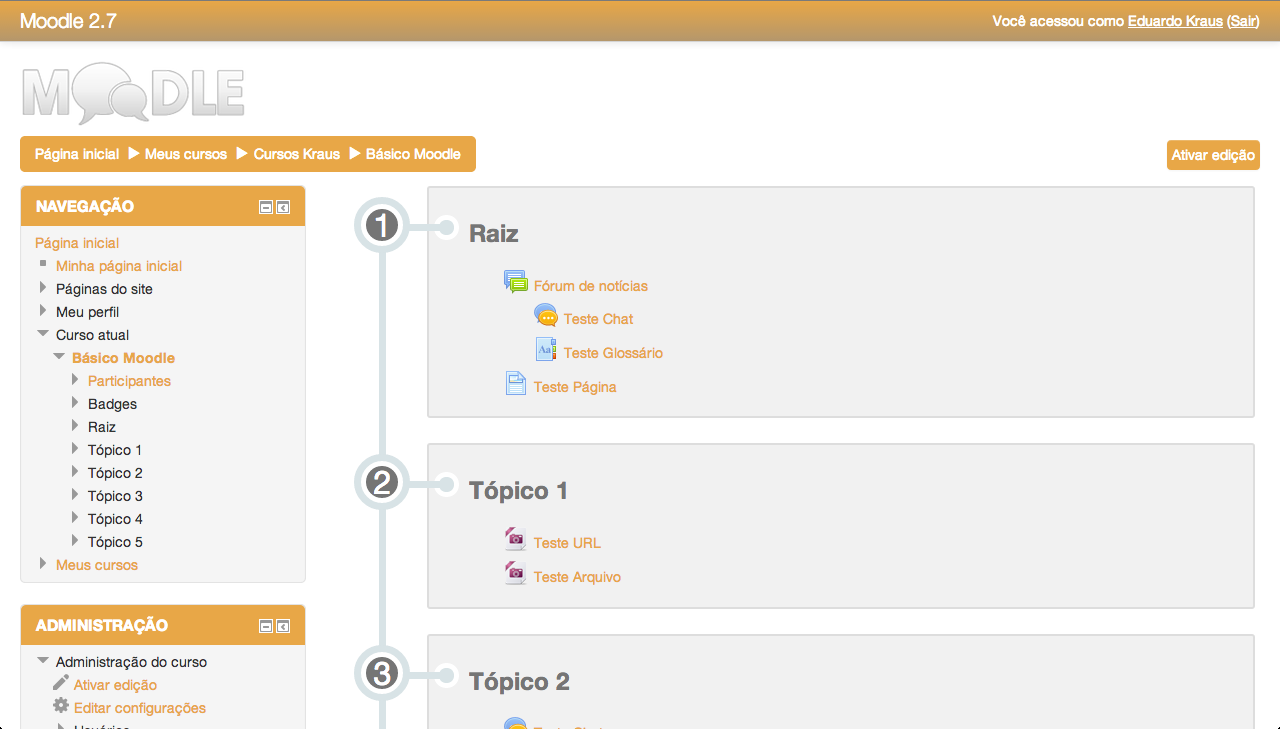
Task: Click the Teste Arquivo file icon
Action: pos(515,574)
